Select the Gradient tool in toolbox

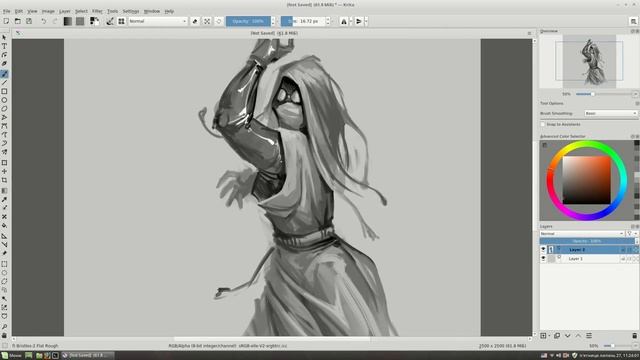click(x=4, y=191)
